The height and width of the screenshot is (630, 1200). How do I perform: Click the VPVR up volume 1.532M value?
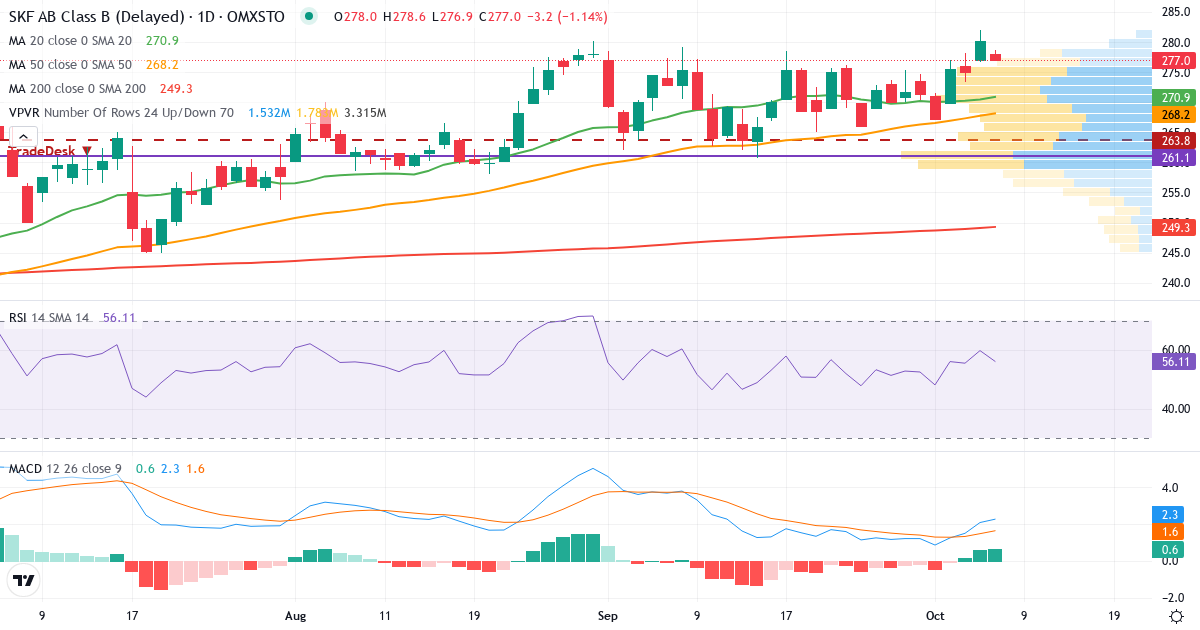(269, 113)
